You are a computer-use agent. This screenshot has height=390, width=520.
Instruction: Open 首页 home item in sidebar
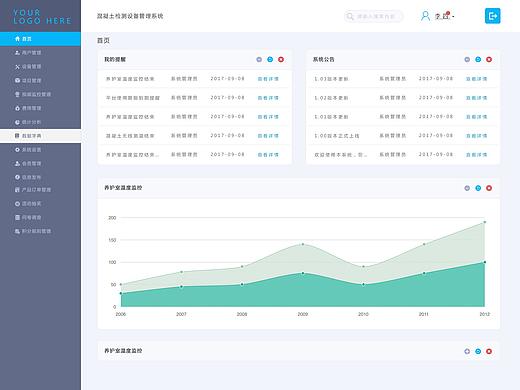40,39
